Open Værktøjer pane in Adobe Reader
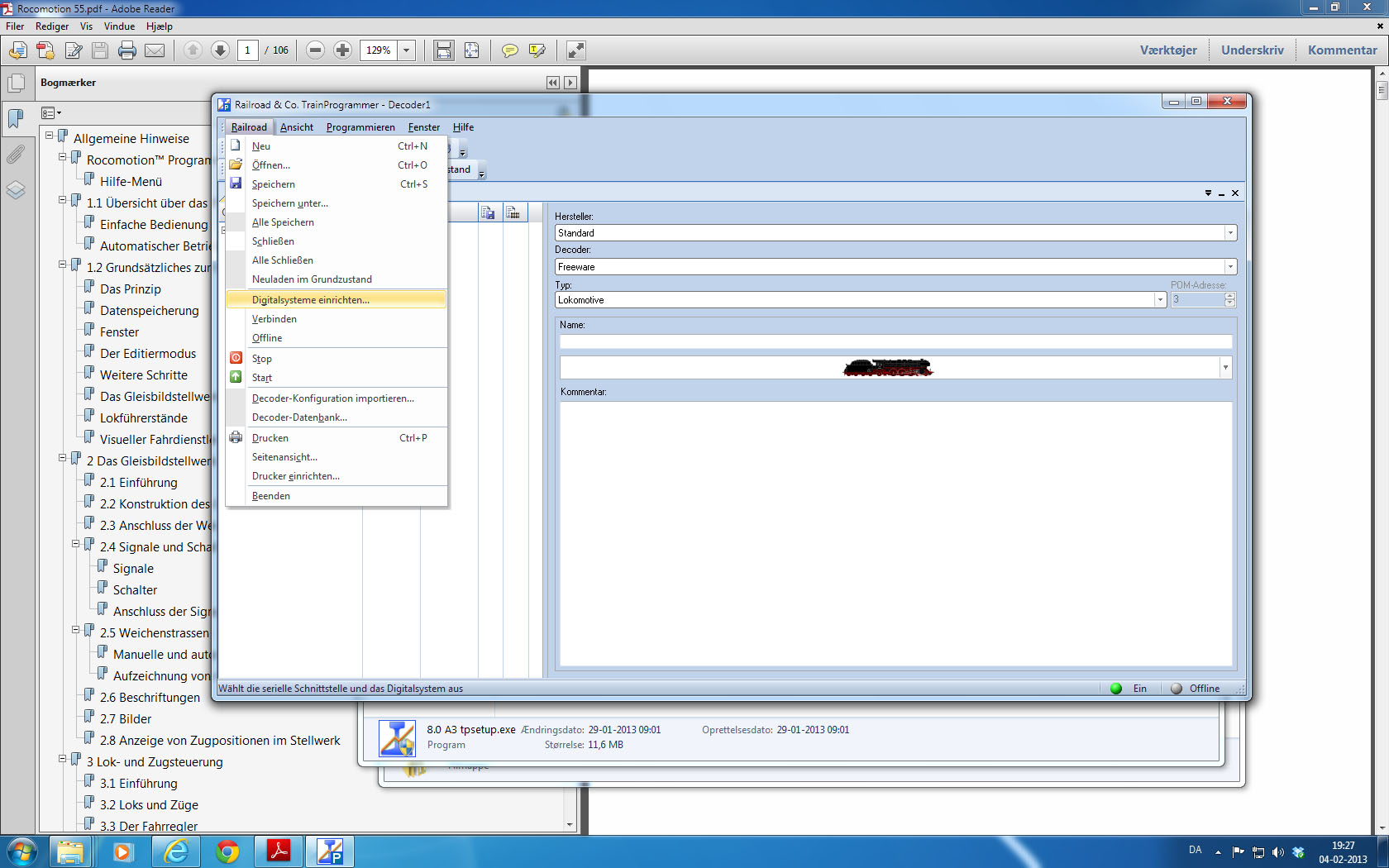This screenshot has height=868, width=1389. pyautogui.click(x=1168, y=50)
